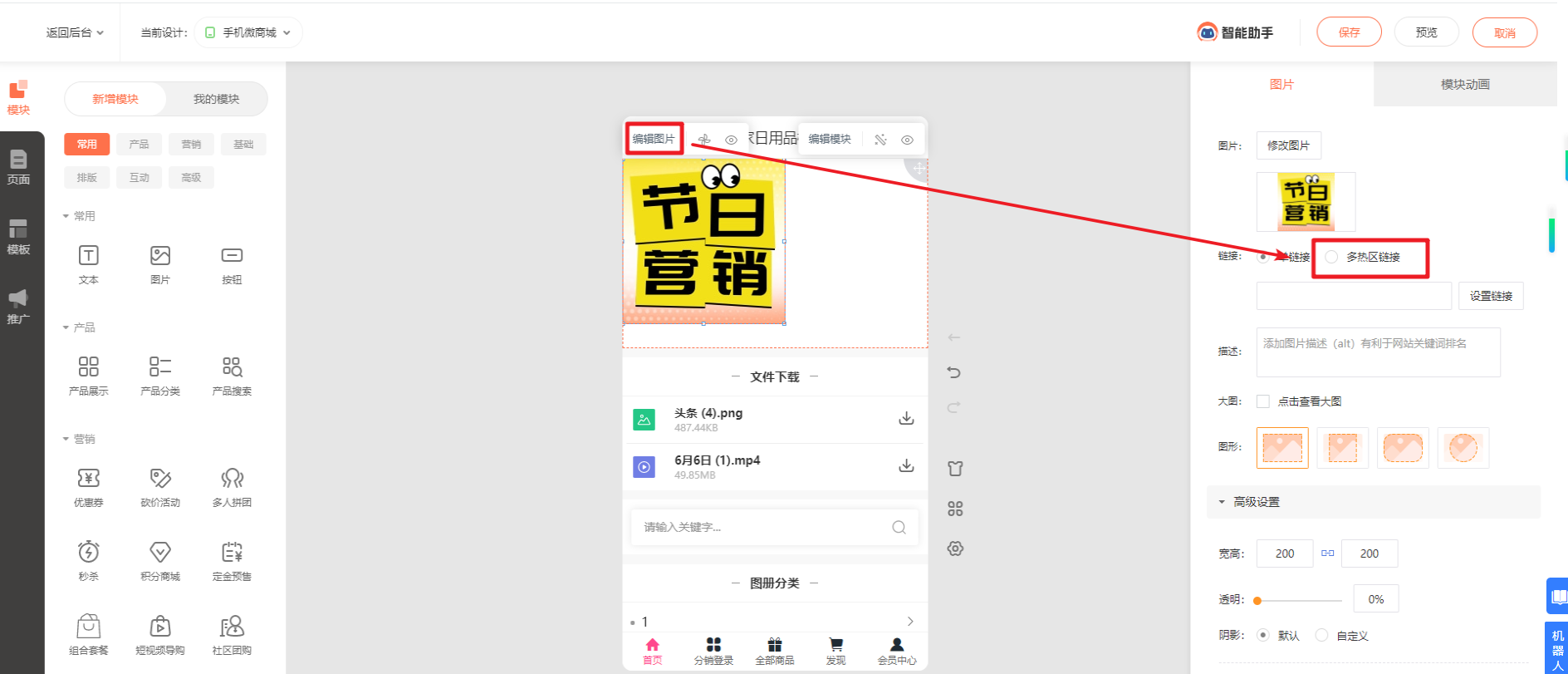Open the 模块 sidebar panel
1568x674 pixels.
[x=18, y=98]
